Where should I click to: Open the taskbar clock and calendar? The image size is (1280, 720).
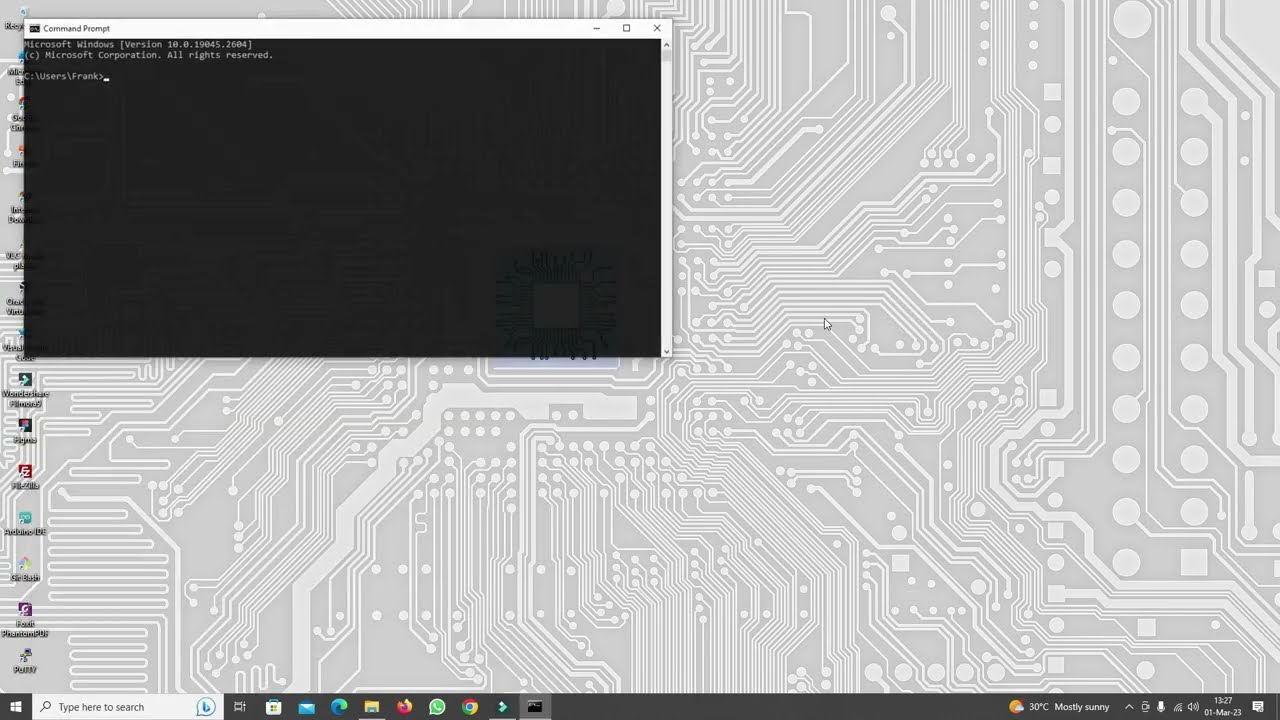[1223, 707]
